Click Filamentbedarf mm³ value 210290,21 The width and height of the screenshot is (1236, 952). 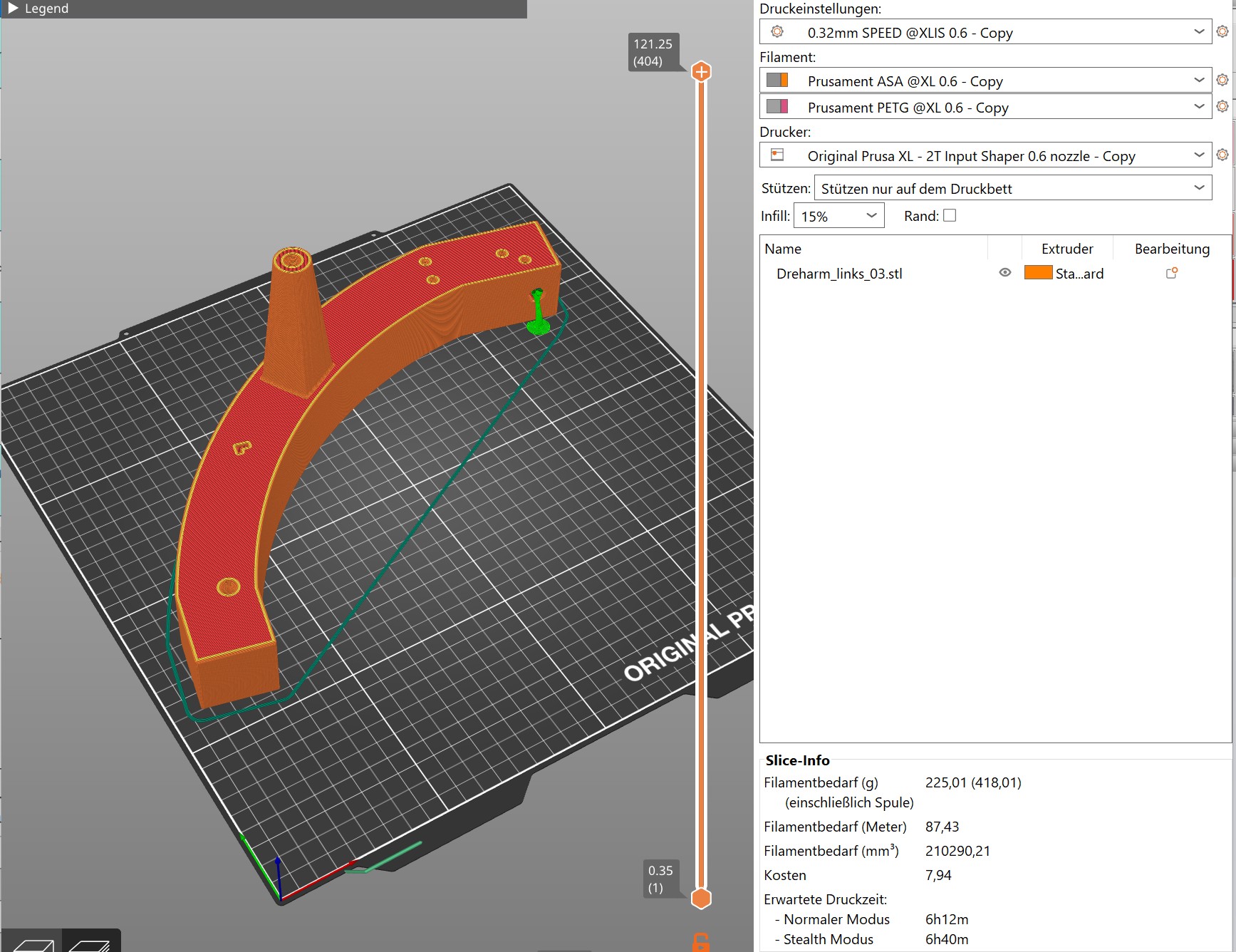click(x=957, y=851)
